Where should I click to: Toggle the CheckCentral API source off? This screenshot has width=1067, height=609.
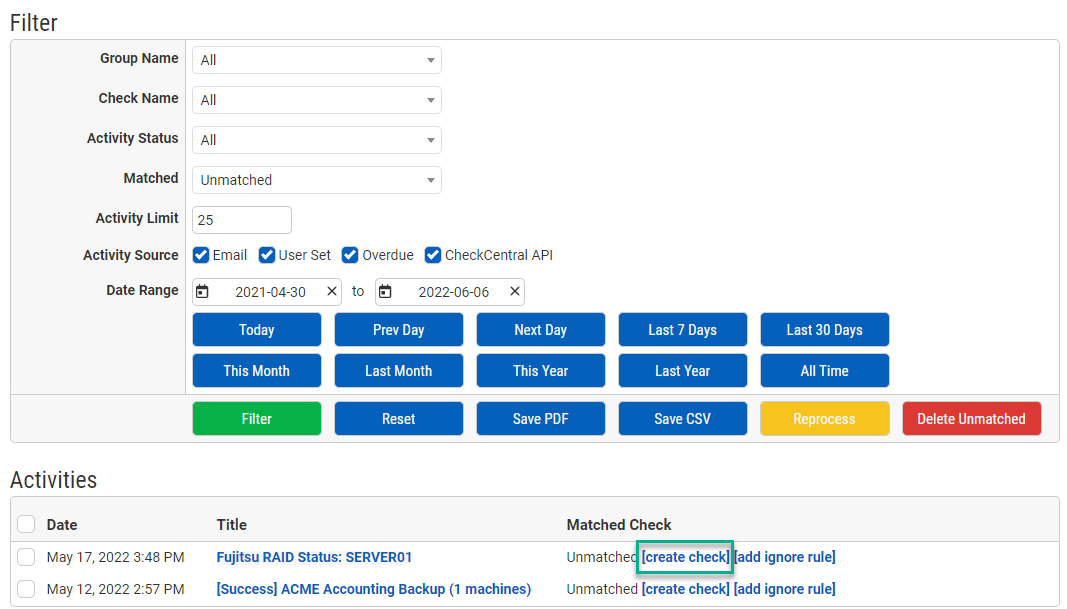click(x=432, y=255)
